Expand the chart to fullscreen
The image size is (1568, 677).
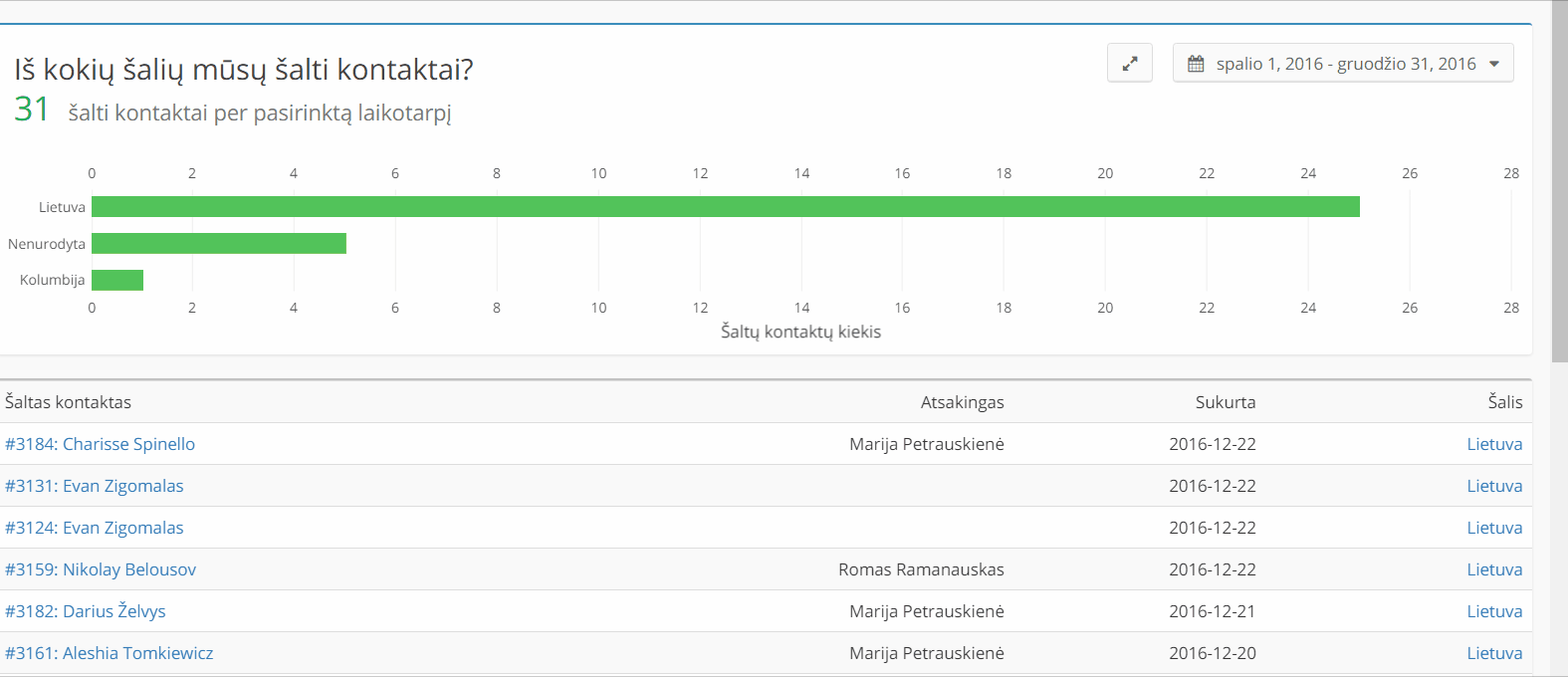1130,63
